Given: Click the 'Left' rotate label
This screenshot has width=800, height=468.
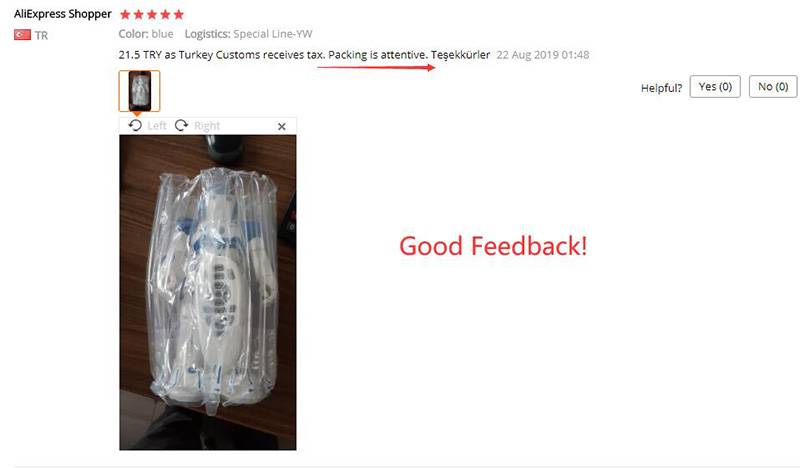Looking at the screenshot, I should coord(157,126).
